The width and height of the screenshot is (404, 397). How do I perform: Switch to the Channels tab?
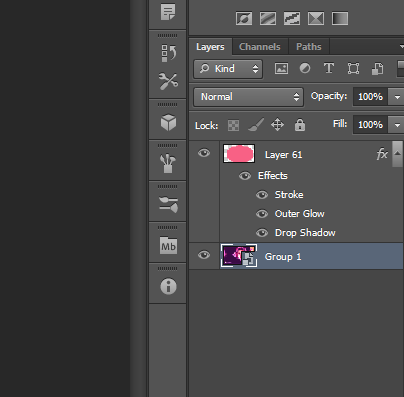point(260,47)
